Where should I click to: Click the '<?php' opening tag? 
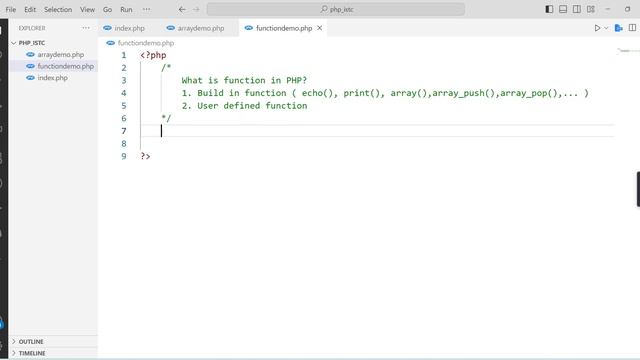153,55
